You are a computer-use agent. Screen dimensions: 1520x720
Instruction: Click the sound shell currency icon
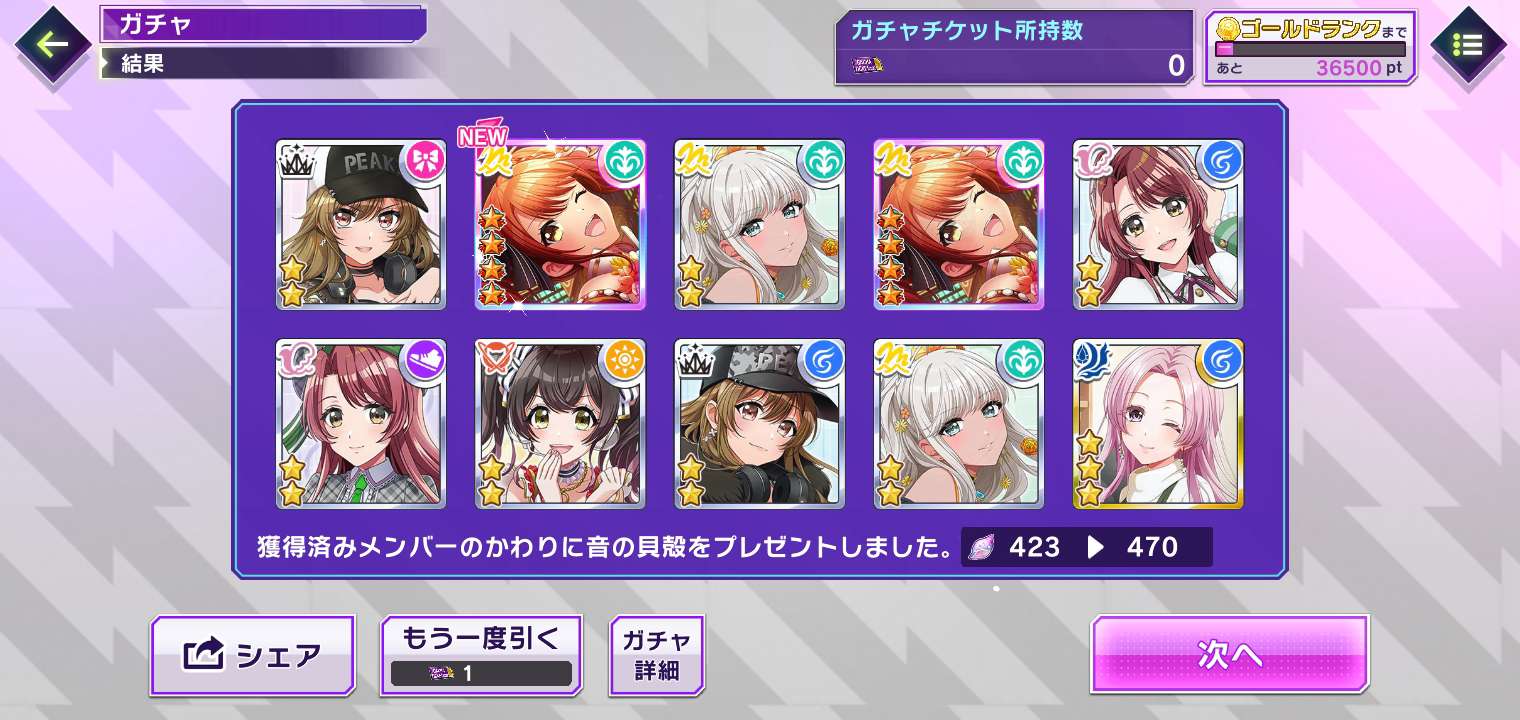pos(982,548)
